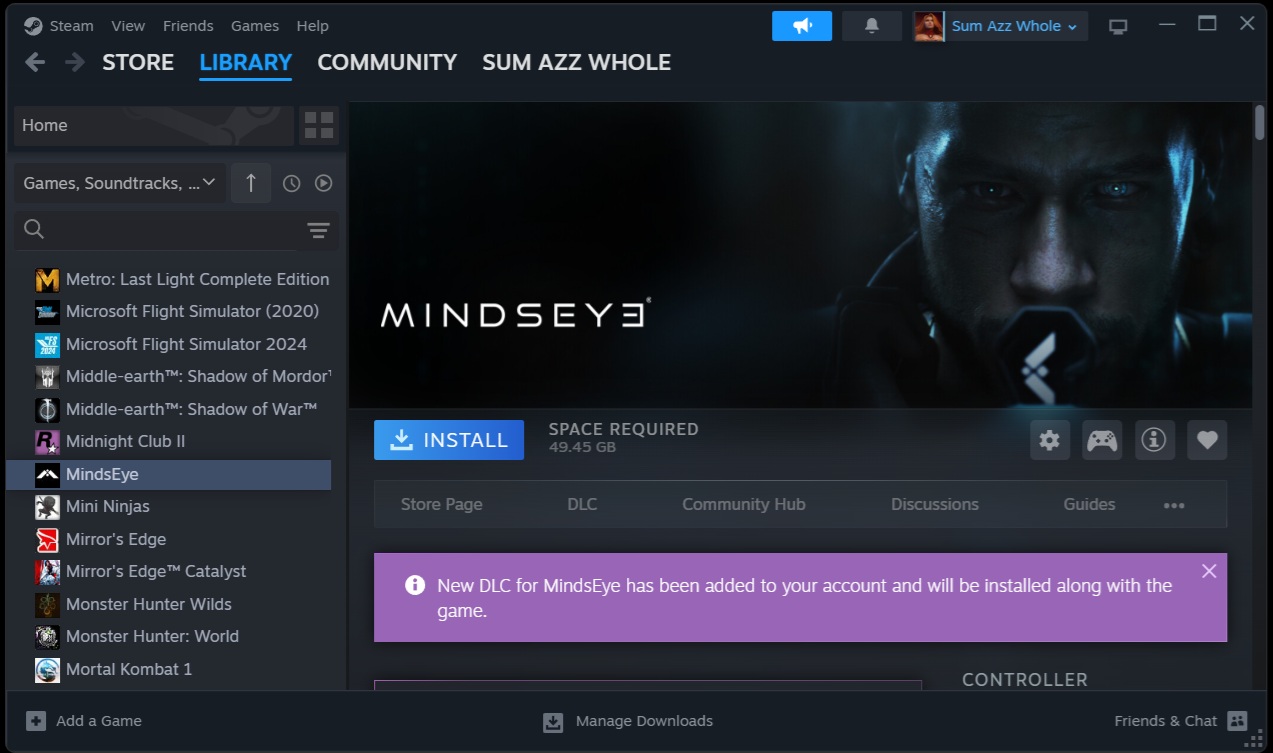Open the game settings gear icon
Screen dimensions: 1273x753
[x=1049, y=440]
